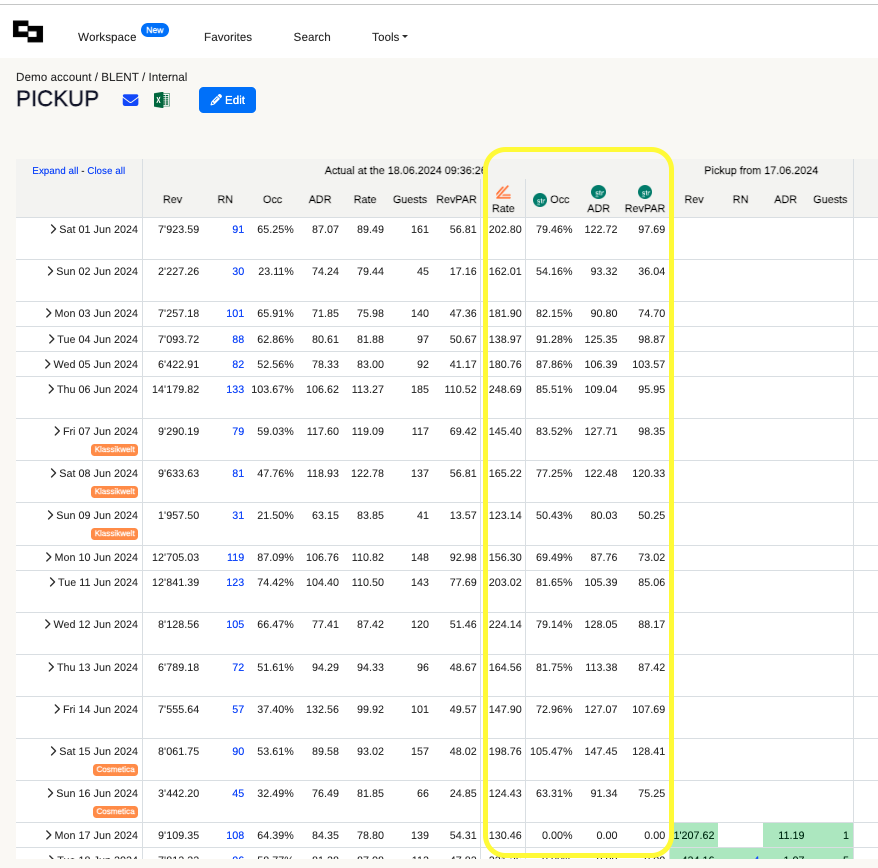Expand the Sun 16 Jun 2024 row
878x868 pixels.
point(50,793)
